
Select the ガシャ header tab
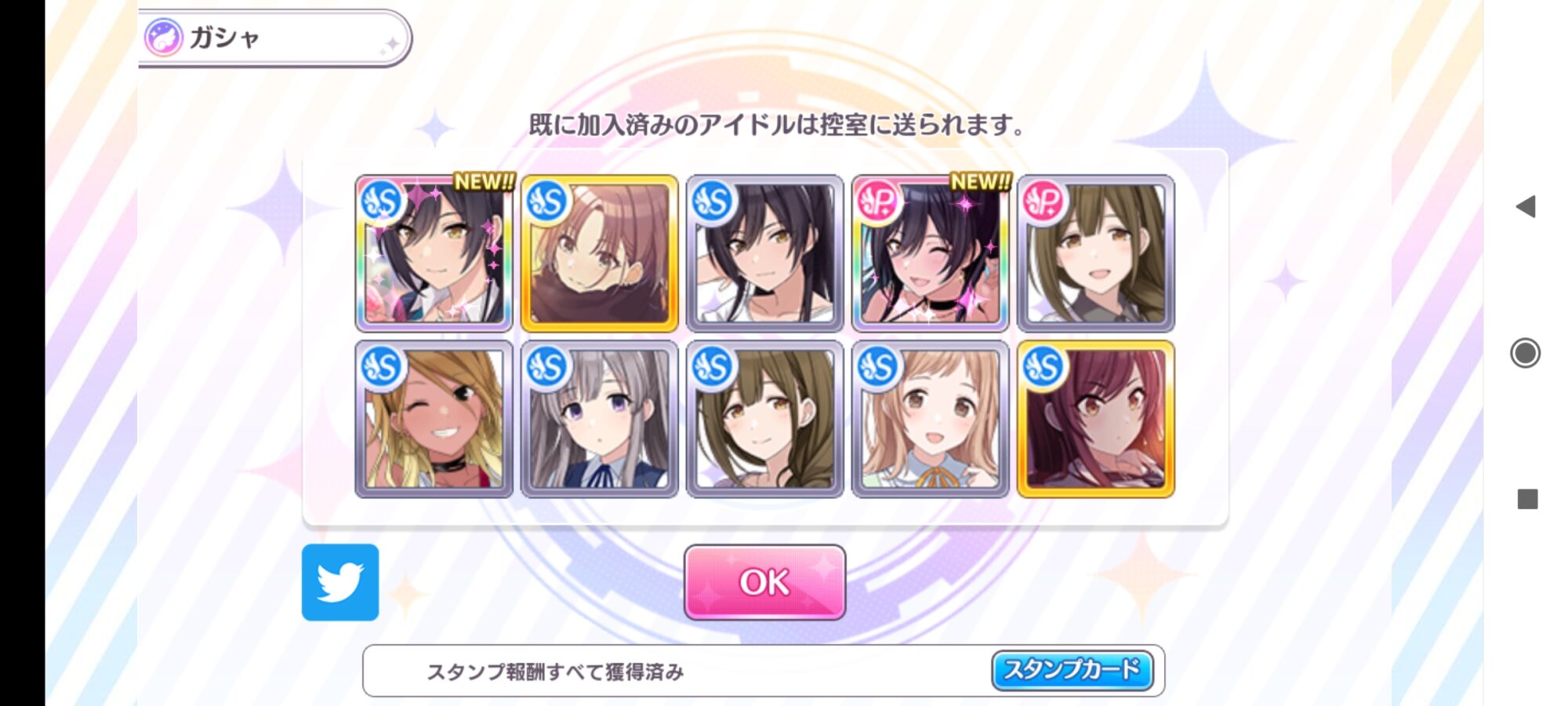coord(274,38)
